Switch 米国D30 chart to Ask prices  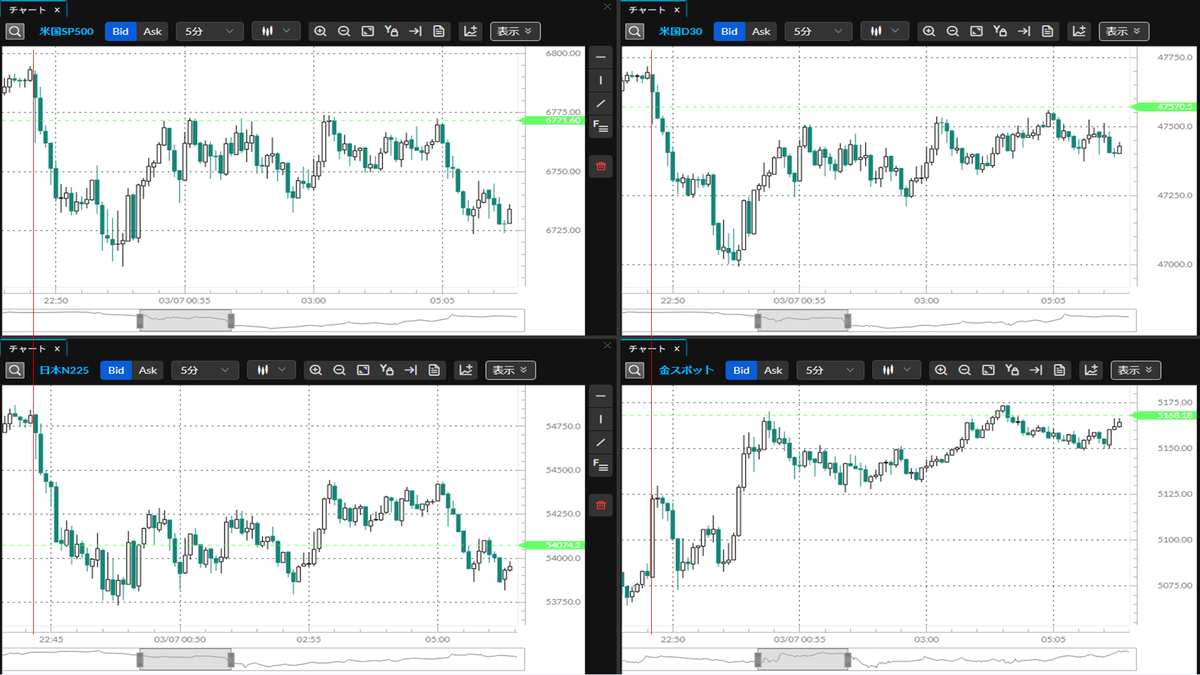click(761, 31)
